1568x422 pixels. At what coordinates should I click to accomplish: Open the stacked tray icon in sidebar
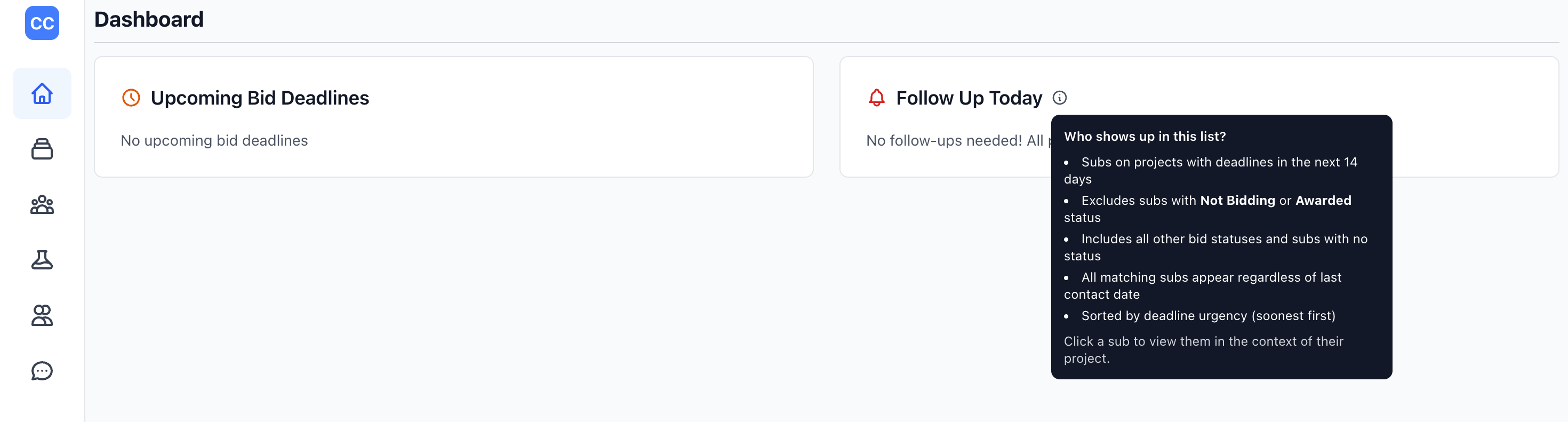pos(42,149)
